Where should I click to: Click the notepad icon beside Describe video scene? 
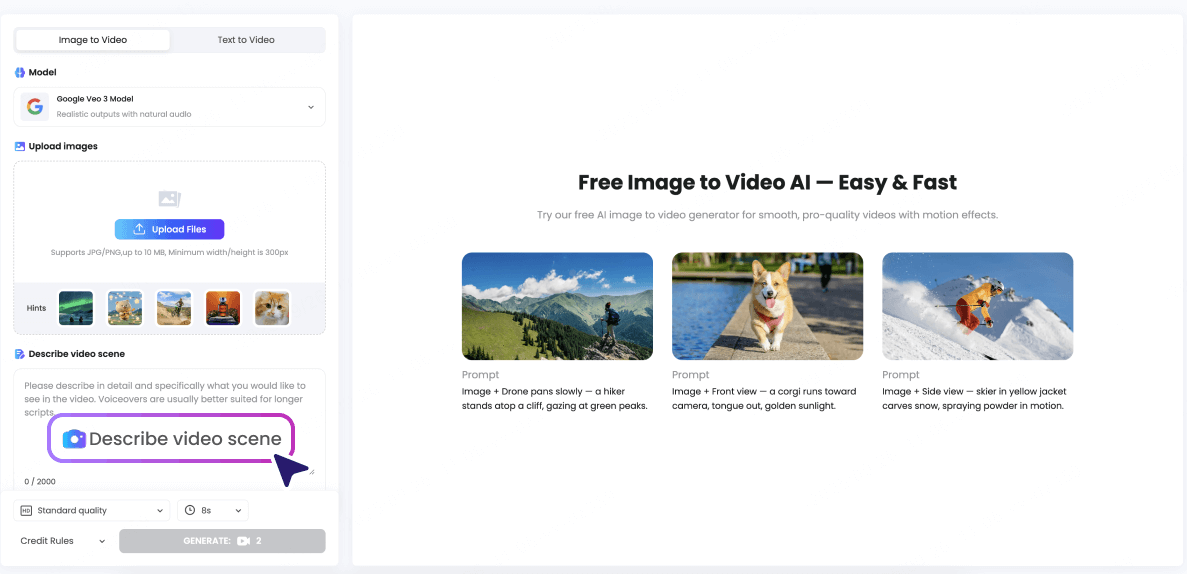[20, 354]
